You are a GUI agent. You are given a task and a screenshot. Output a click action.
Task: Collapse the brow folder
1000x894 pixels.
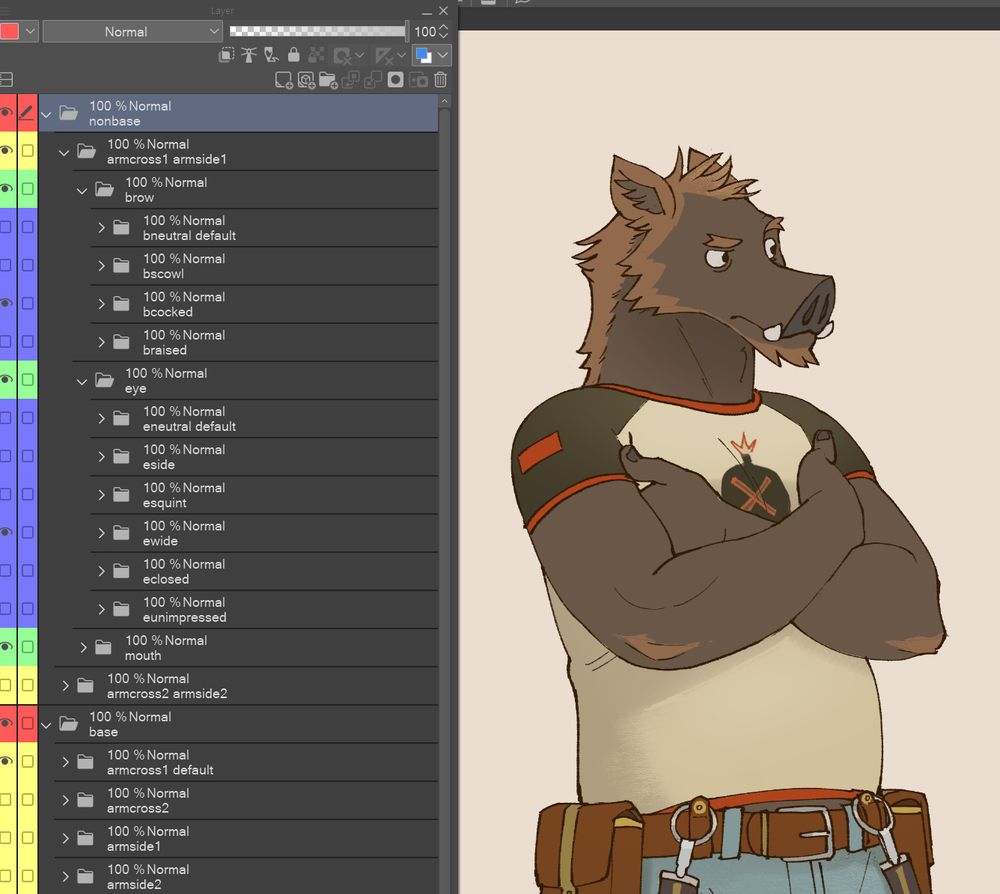point(82,191)
